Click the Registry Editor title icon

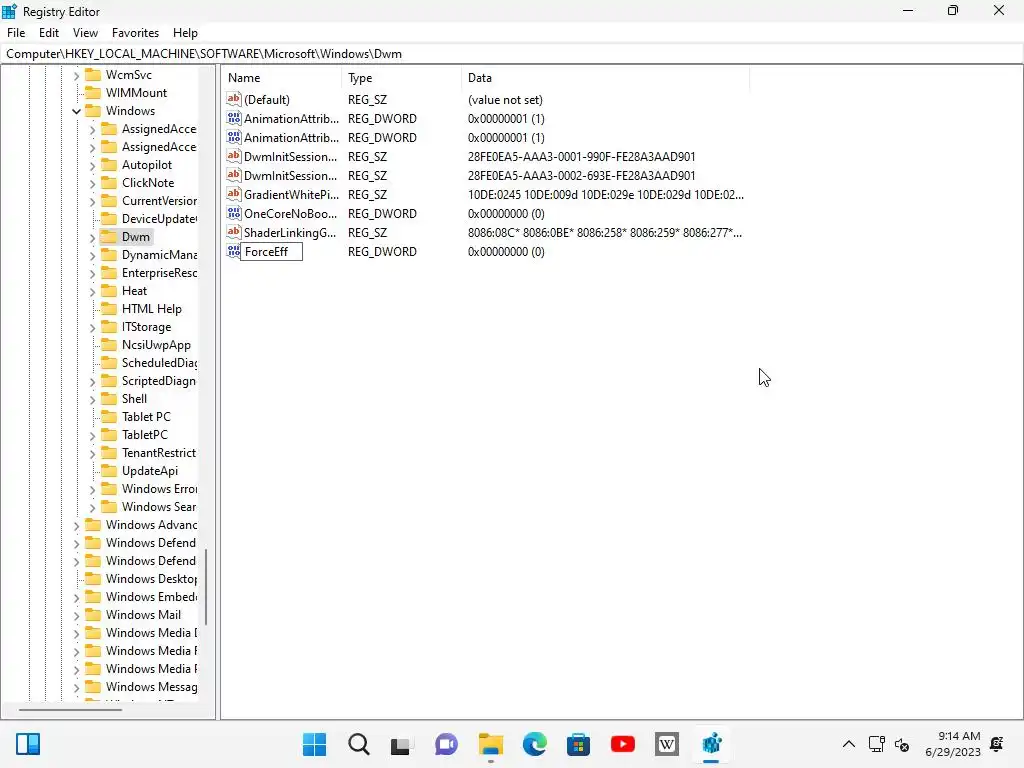point(9,11)
